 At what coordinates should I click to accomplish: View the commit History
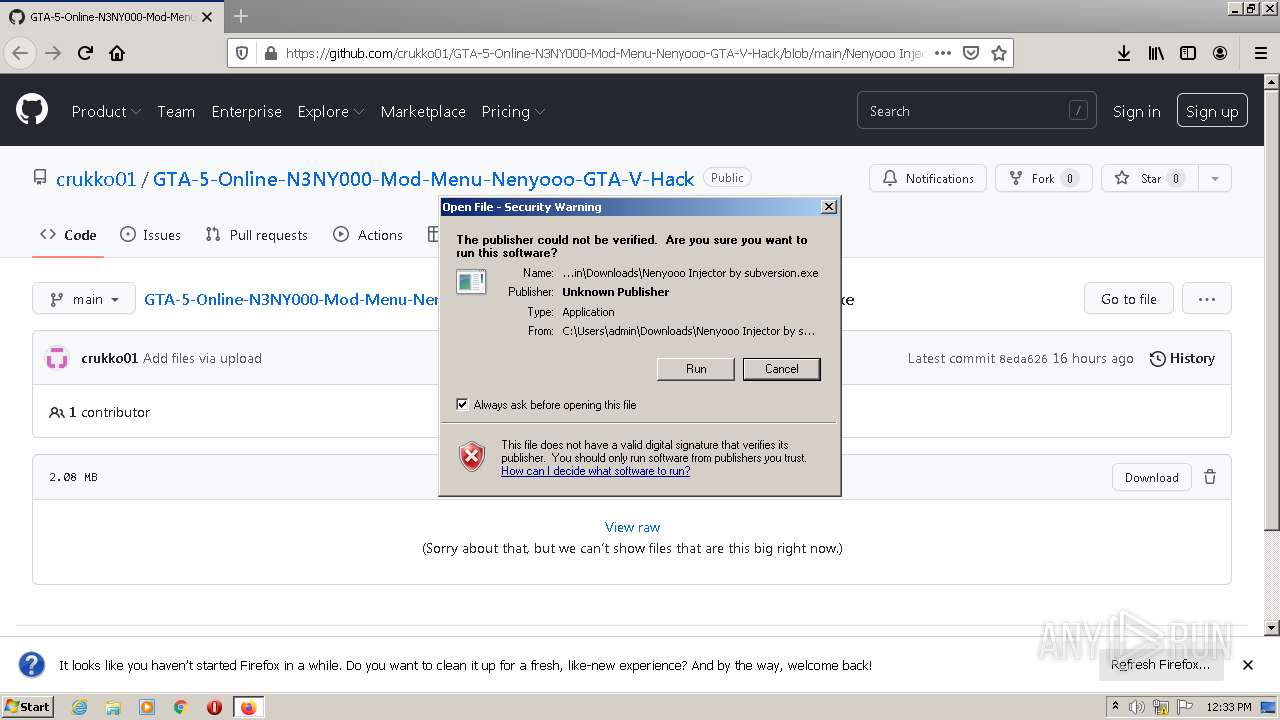click(x=1182, y=358)
